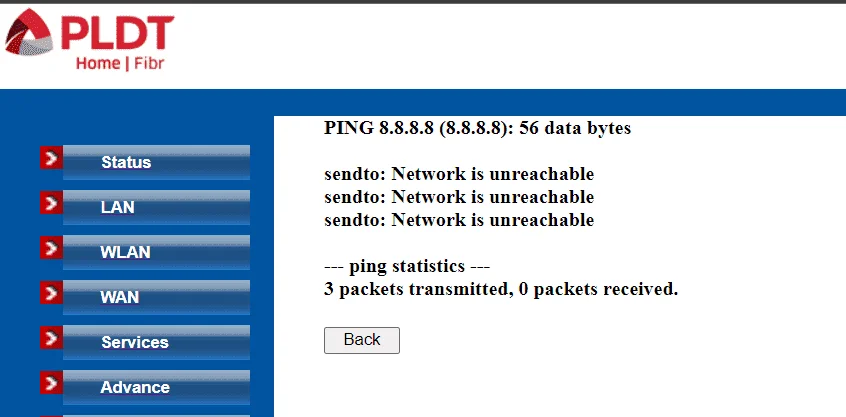Click the first Network is unreachable line
846x417 pixels.
point(459,174)
